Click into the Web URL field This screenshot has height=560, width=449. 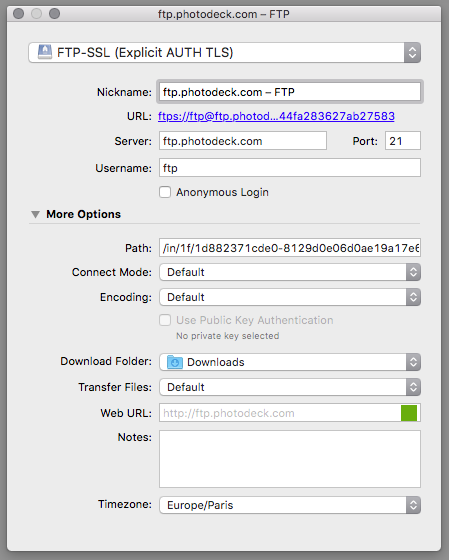pyautogui.click(x=280, y=413)
